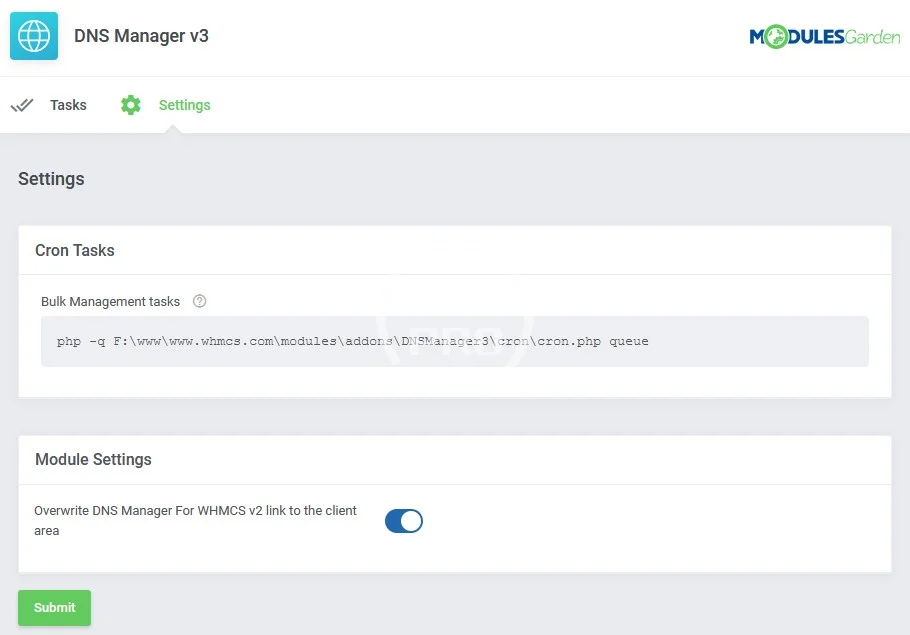Viewport: 910px width, 635px height.
Task: Click the Cron Tasks section header
Action: 75,250
